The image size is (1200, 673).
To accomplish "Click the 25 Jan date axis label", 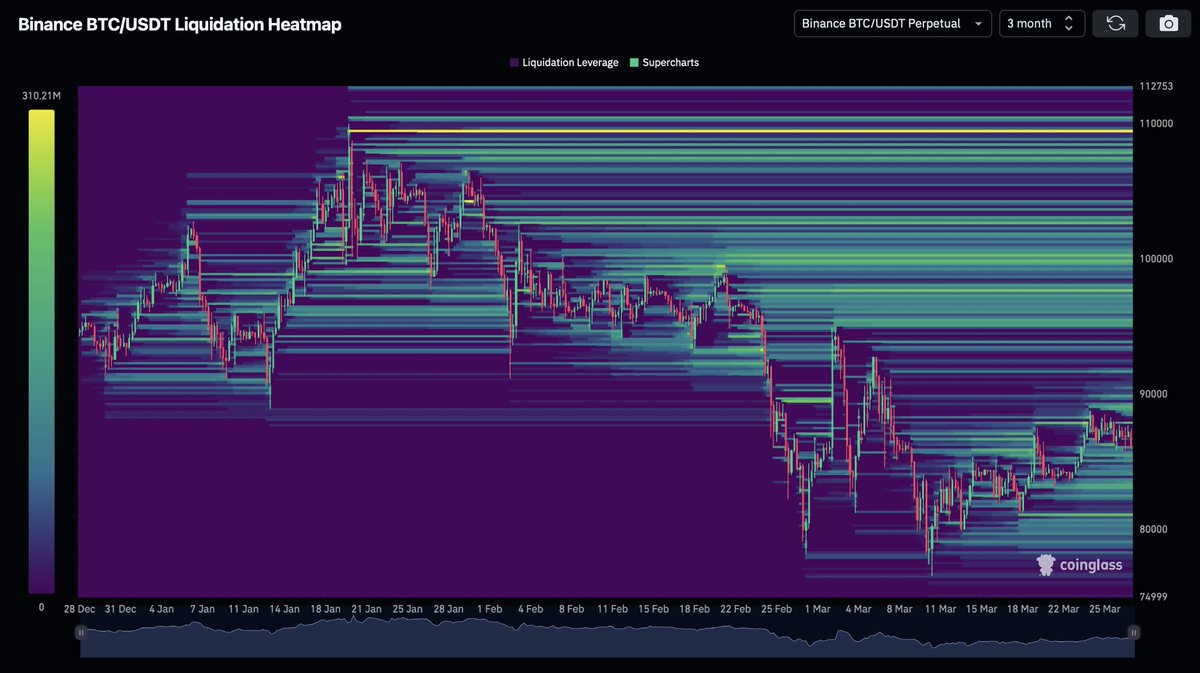I will point(407,608).
